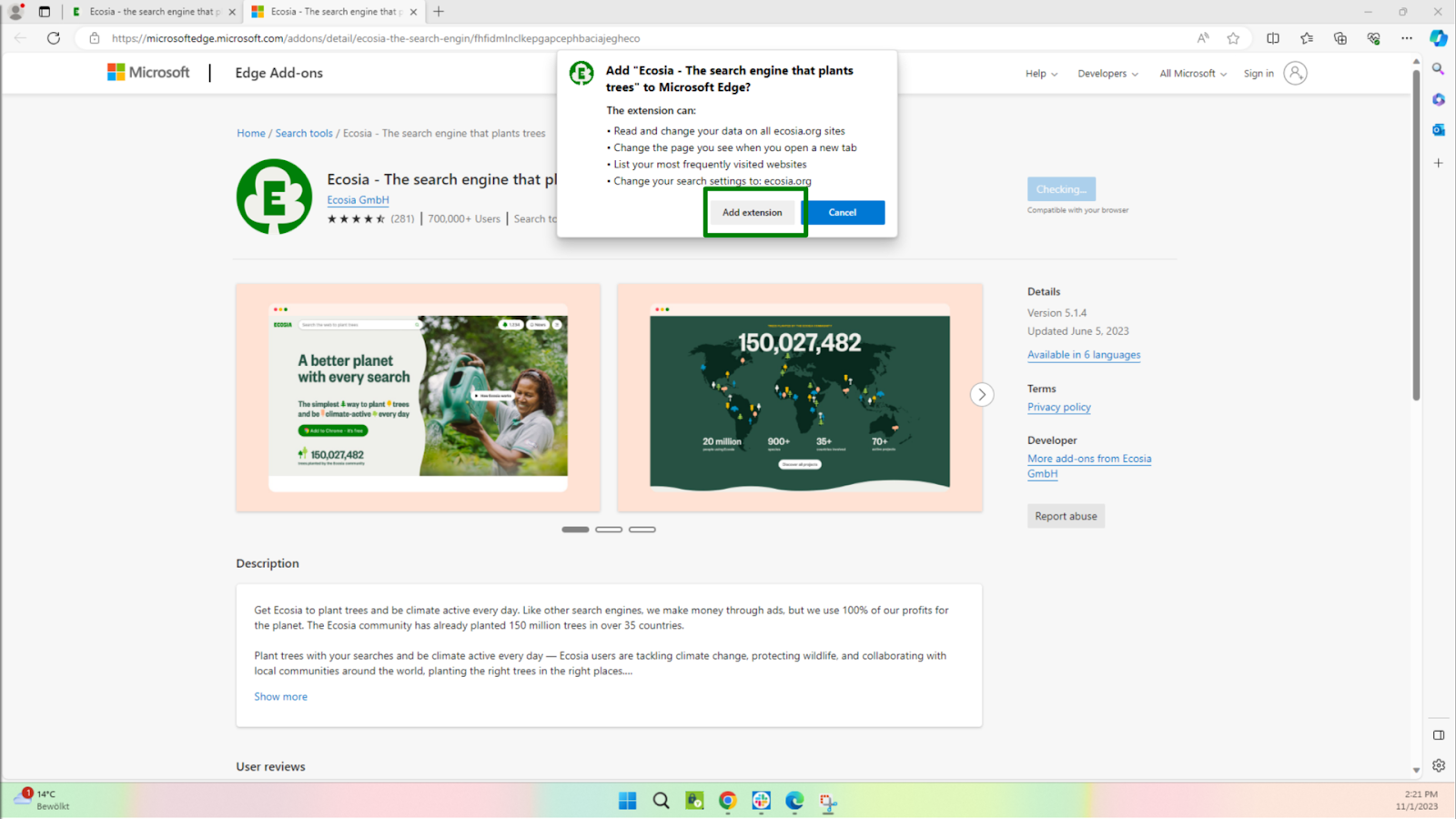The image size is (1456, 819).
Task: Open Collections icon
Action: point(1340,38)
